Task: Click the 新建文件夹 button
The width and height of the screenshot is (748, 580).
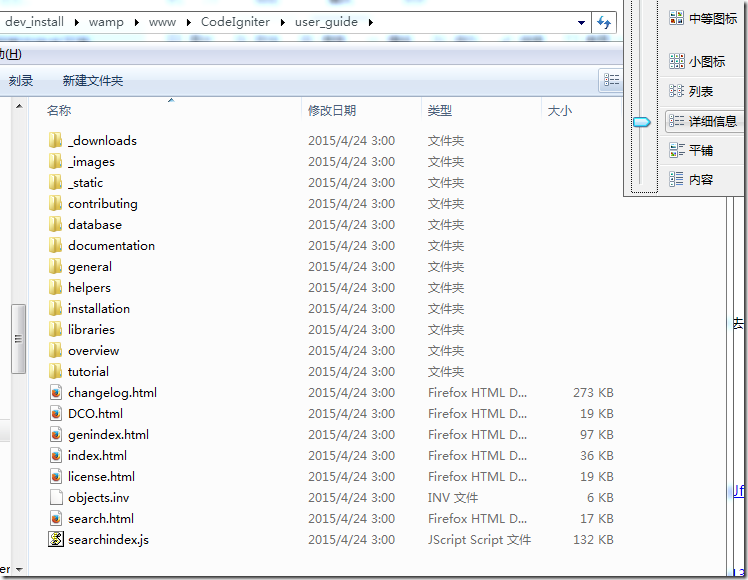Action: (x=93, y=81)
